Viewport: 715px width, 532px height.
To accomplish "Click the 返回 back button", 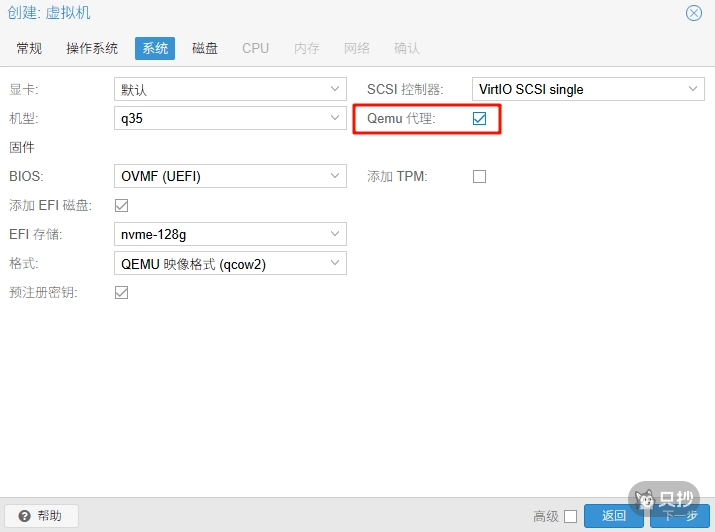I will tap(613, 516).
